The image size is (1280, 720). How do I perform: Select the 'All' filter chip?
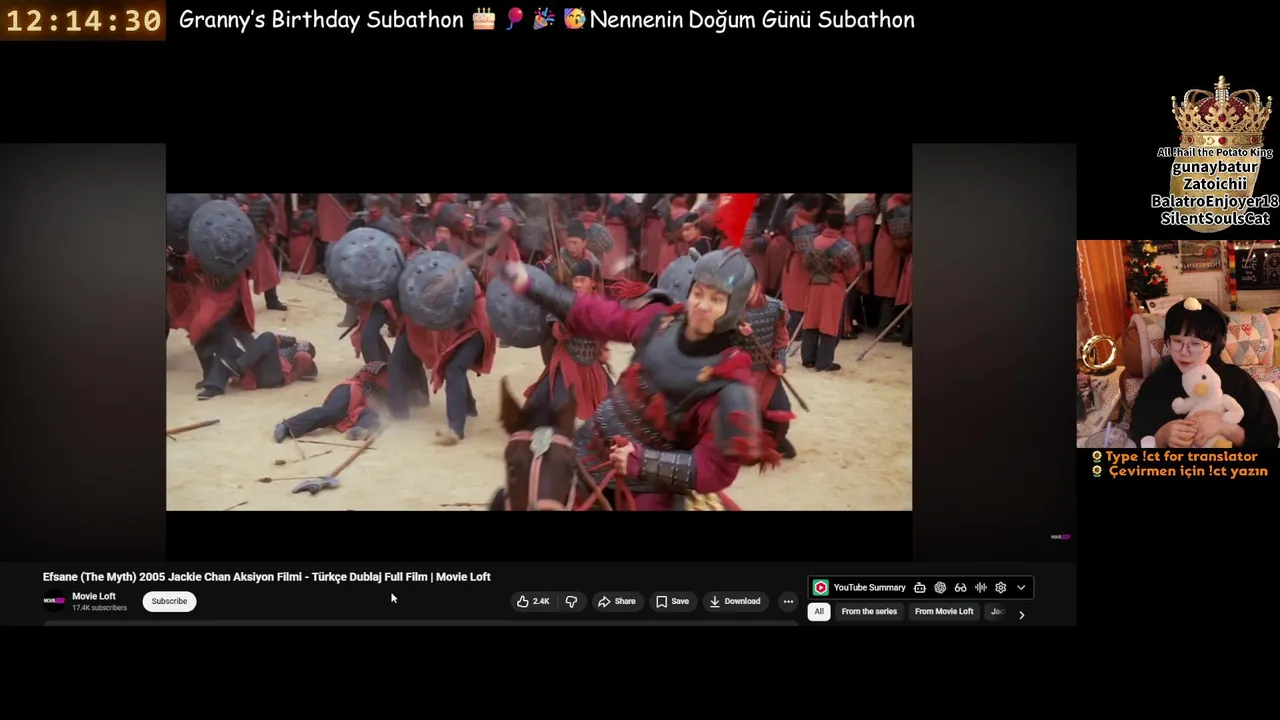(x=819, y=611)
